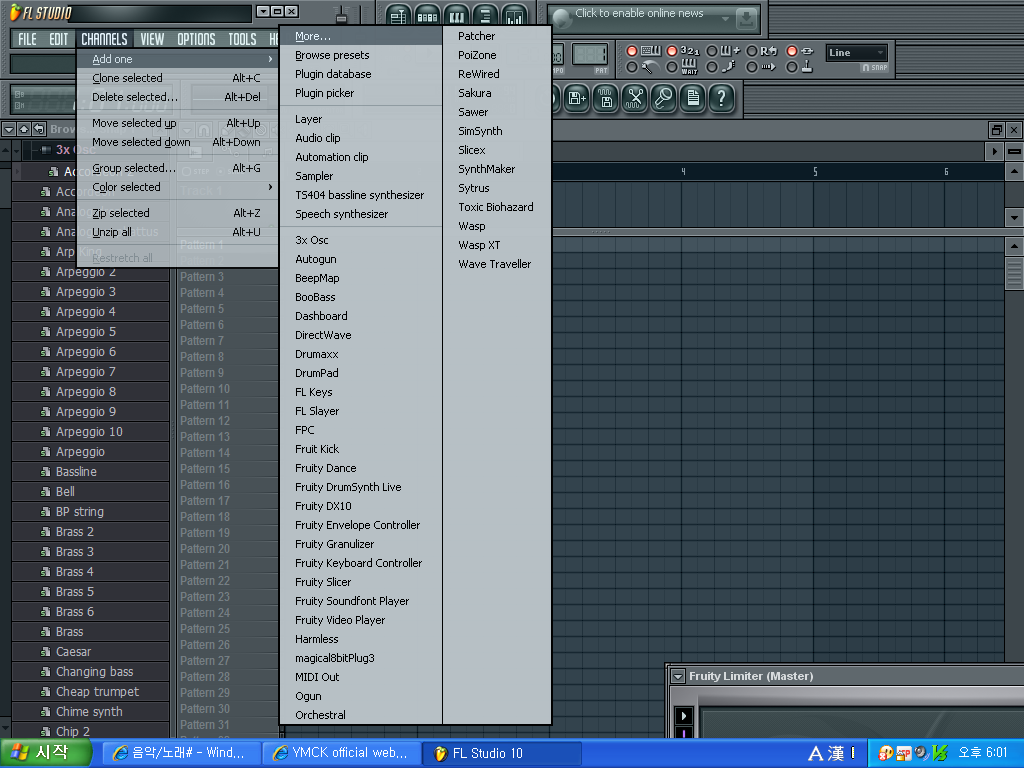The image size is (1024, 768).
Task: Click the Accordeon 2 preset file icon
Action: 54,172
